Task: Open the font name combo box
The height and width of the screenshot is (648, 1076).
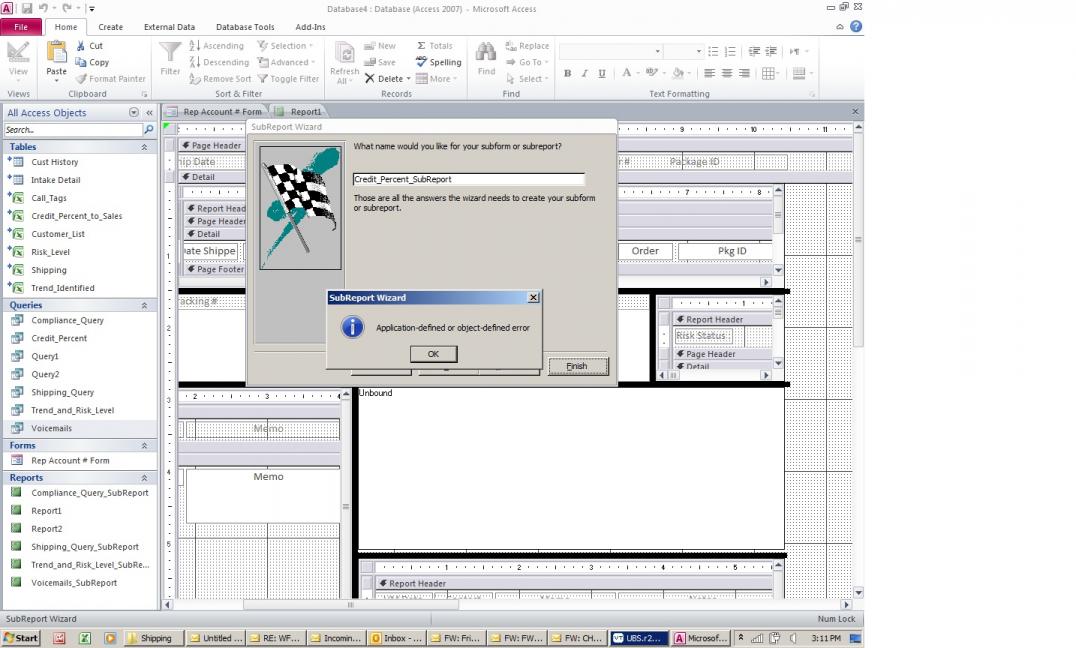Action: (x=611, y=51)
